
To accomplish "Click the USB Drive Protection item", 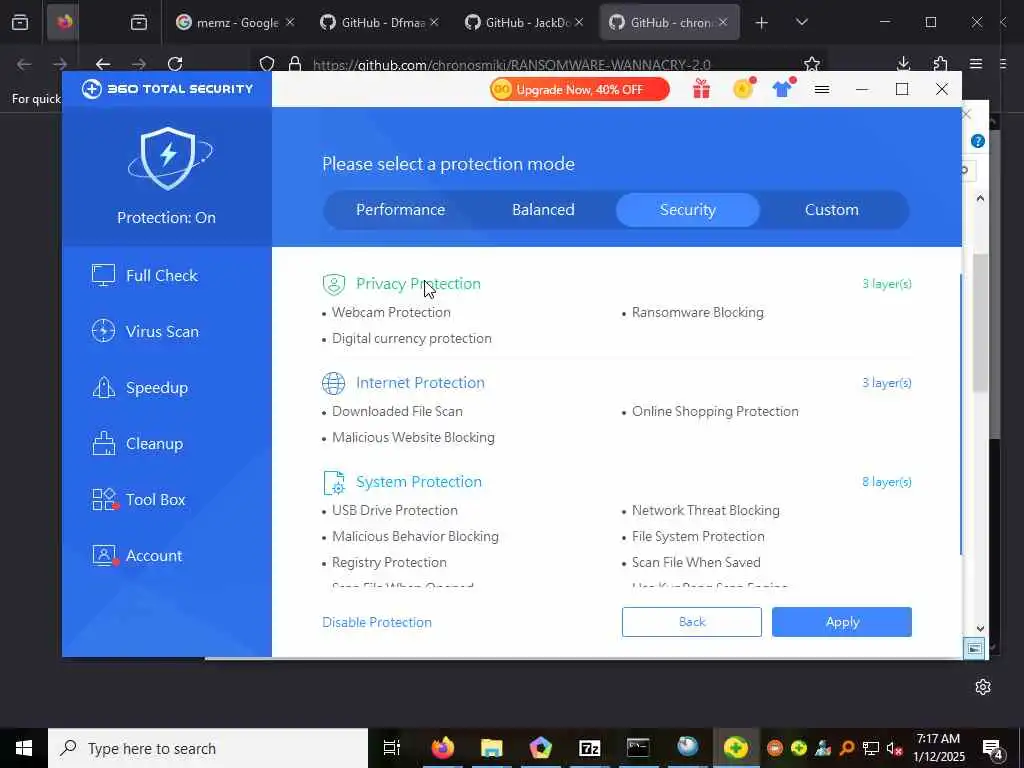I will pos(394,511).
